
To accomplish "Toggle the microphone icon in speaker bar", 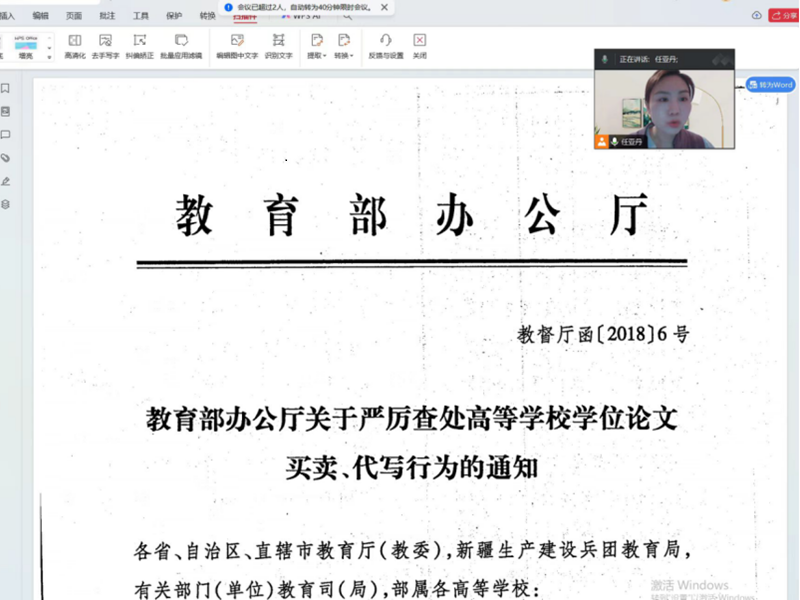I will [x=605, y=59].
